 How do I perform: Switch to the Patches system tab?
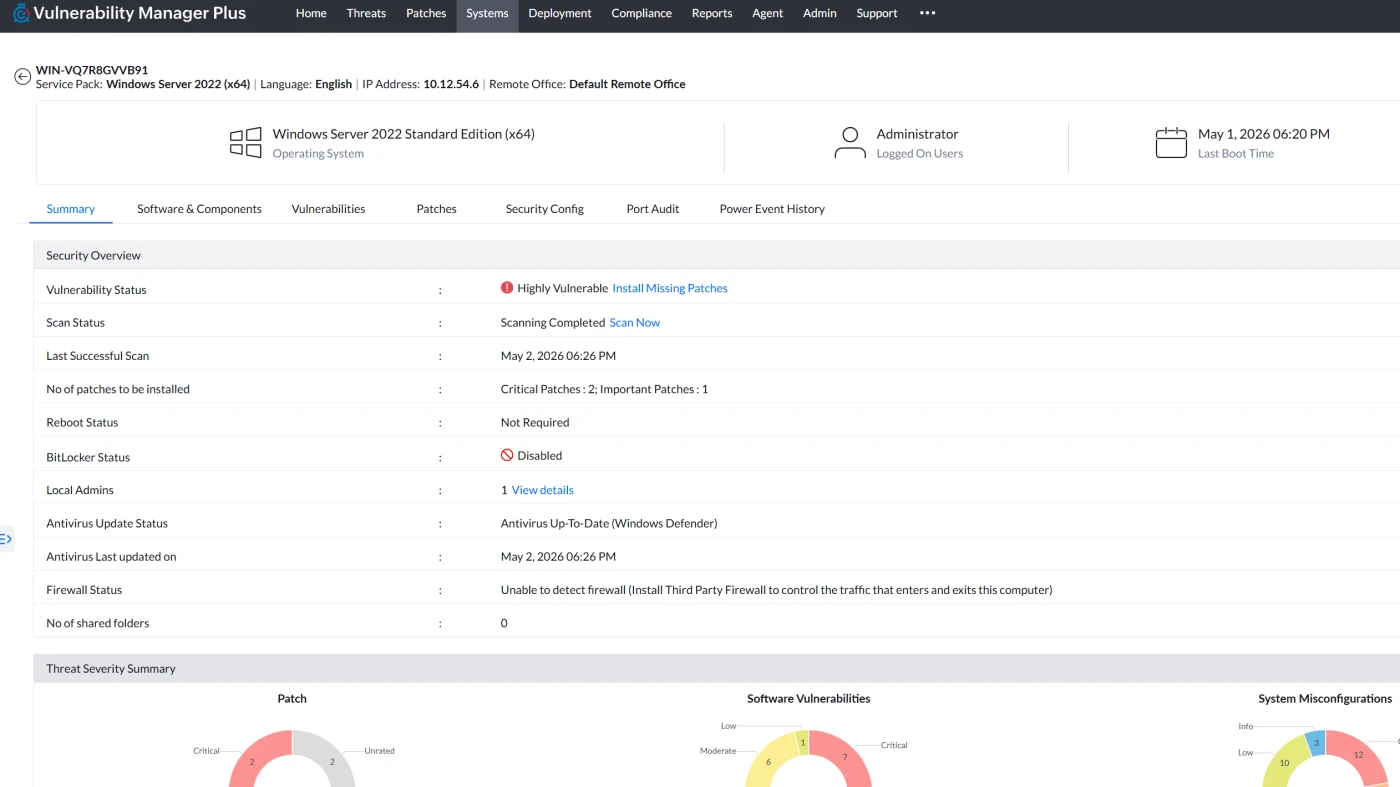437,209
